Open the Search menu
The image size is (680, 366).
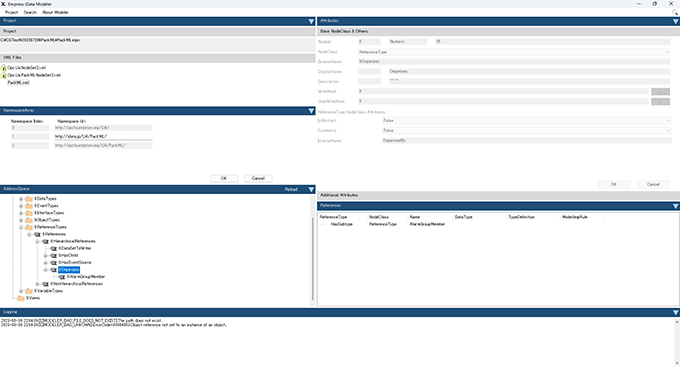pyautogui.click(x=30, y=13)
